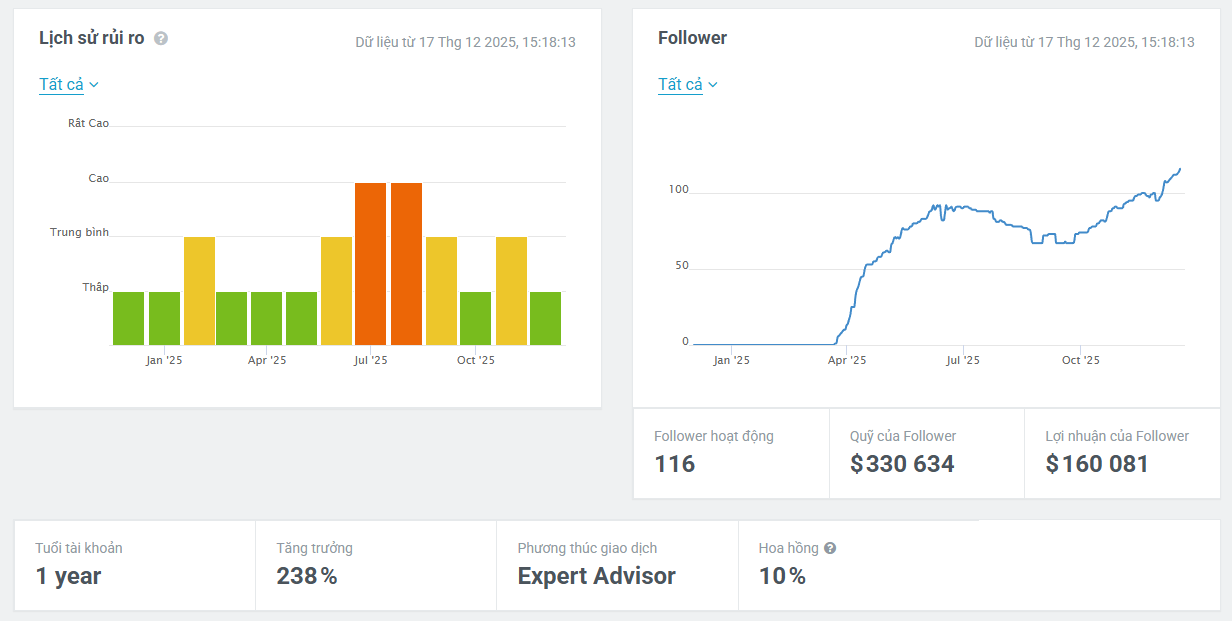
Task: Select the last green December 2025 bar
Action: [x=545, y=318]
